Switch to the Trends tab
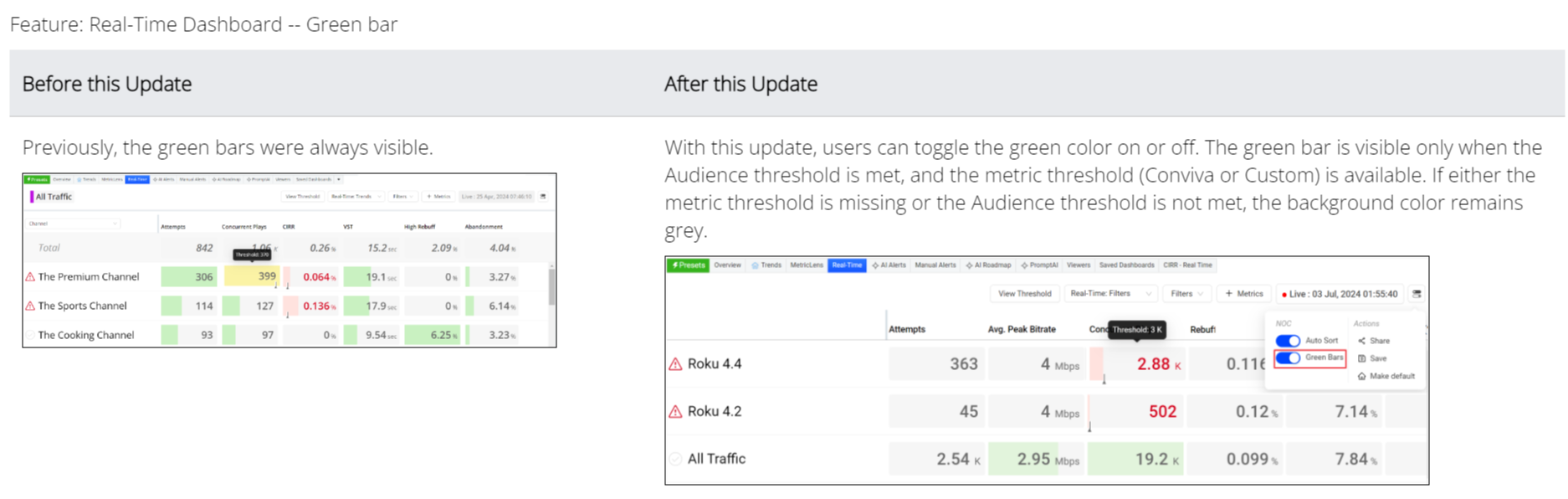This screenshot has height=499, width=1568. click(x=766, y=265)
